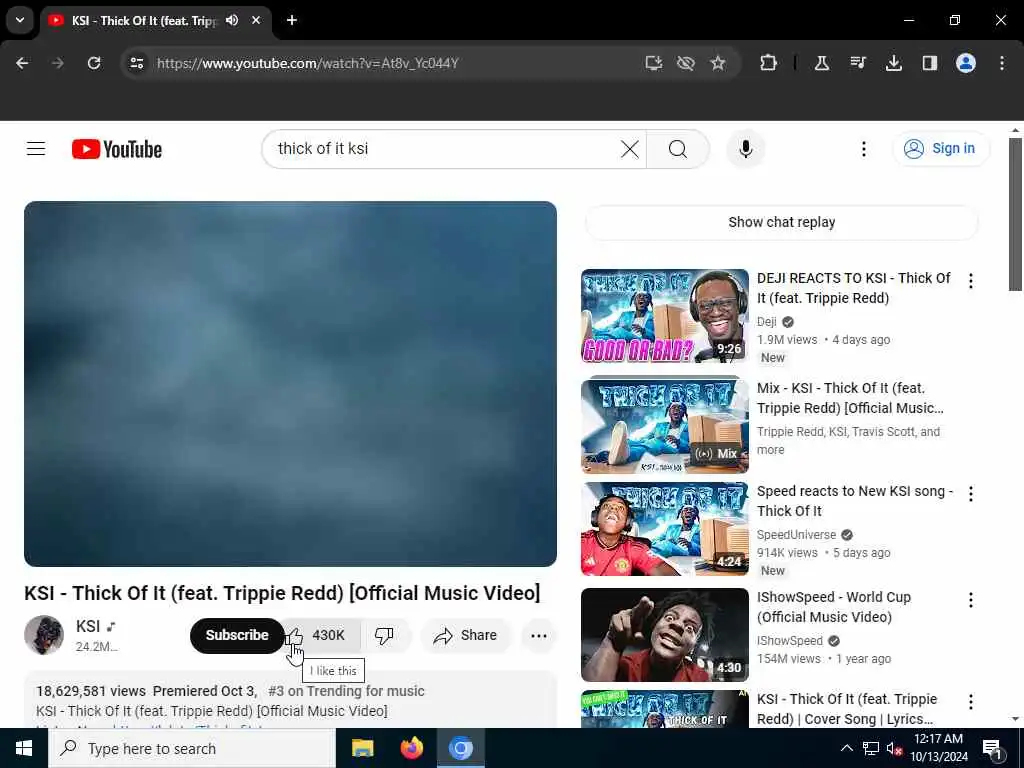Open options menu for Deji reacts video
The width and height of the screenshot is (1024, 768).
tap(970, 281)
